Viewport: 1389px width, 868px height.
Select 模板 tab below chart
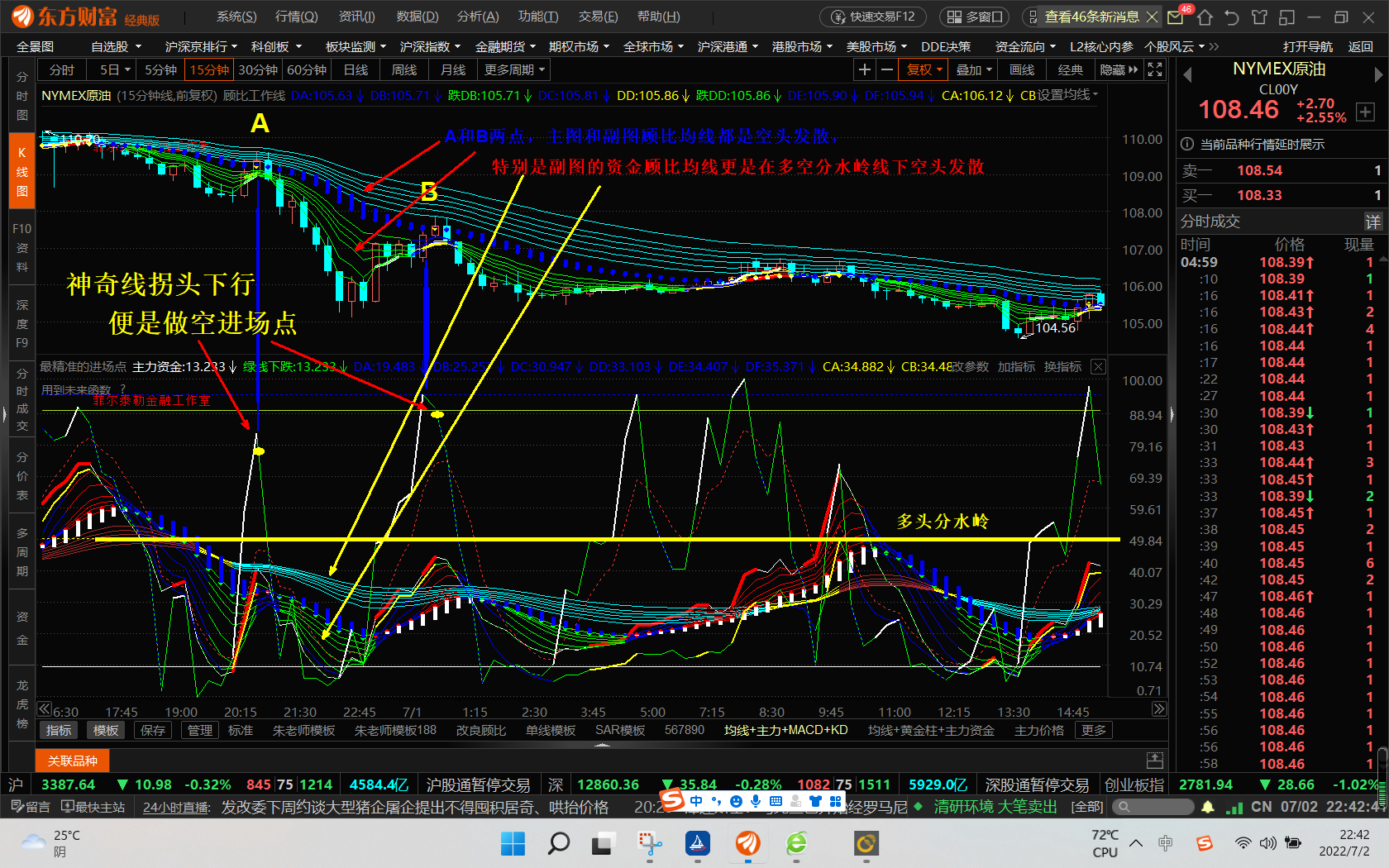click(106, 730)
